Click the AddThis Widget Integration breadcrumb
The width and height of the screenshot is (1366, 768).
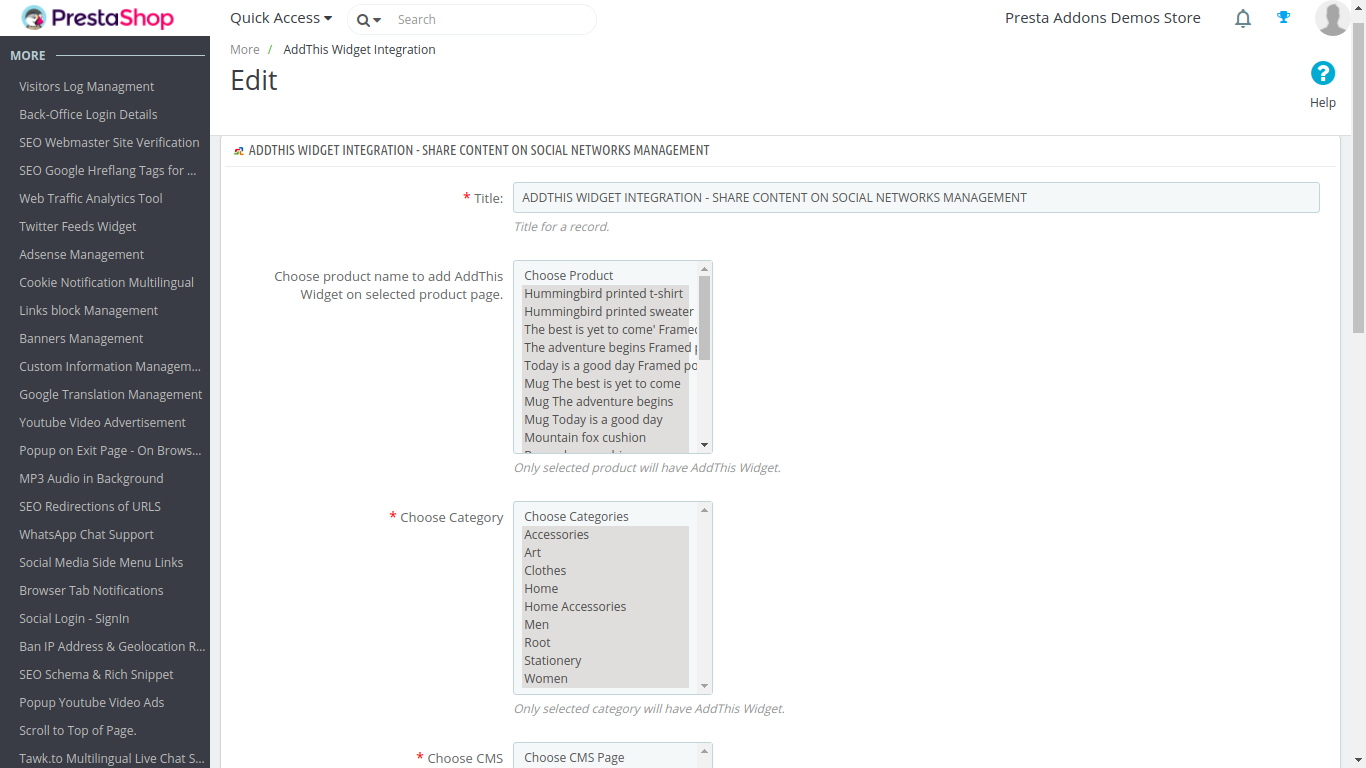(x=359, y=49)
